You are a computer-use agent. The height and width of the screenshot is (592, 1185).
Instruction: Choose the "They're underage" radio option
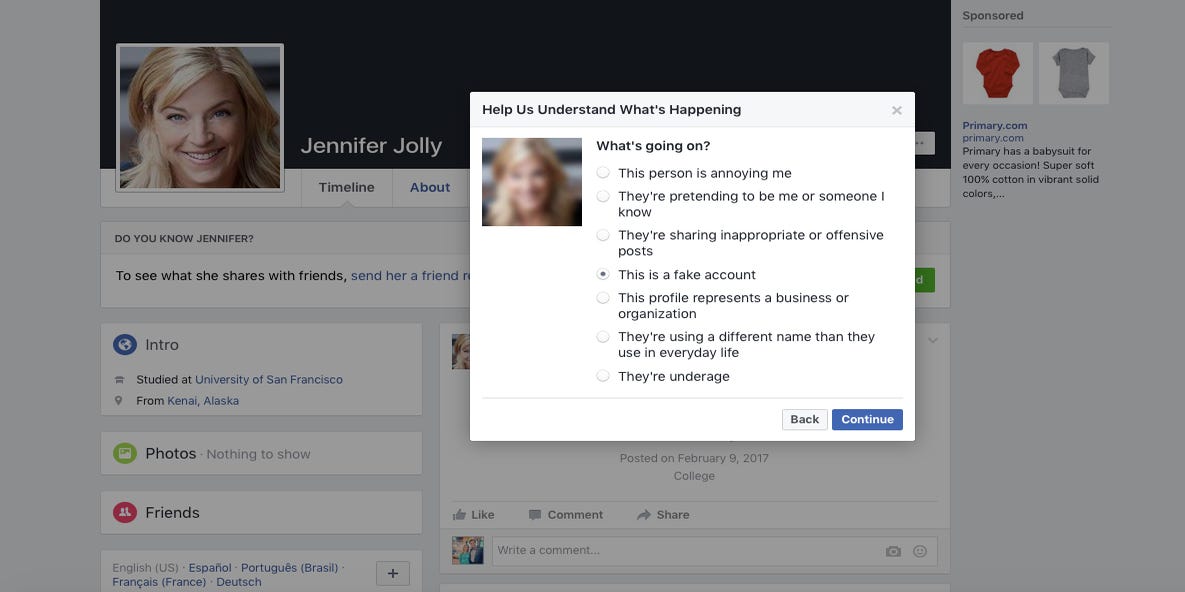coord(603,376)
